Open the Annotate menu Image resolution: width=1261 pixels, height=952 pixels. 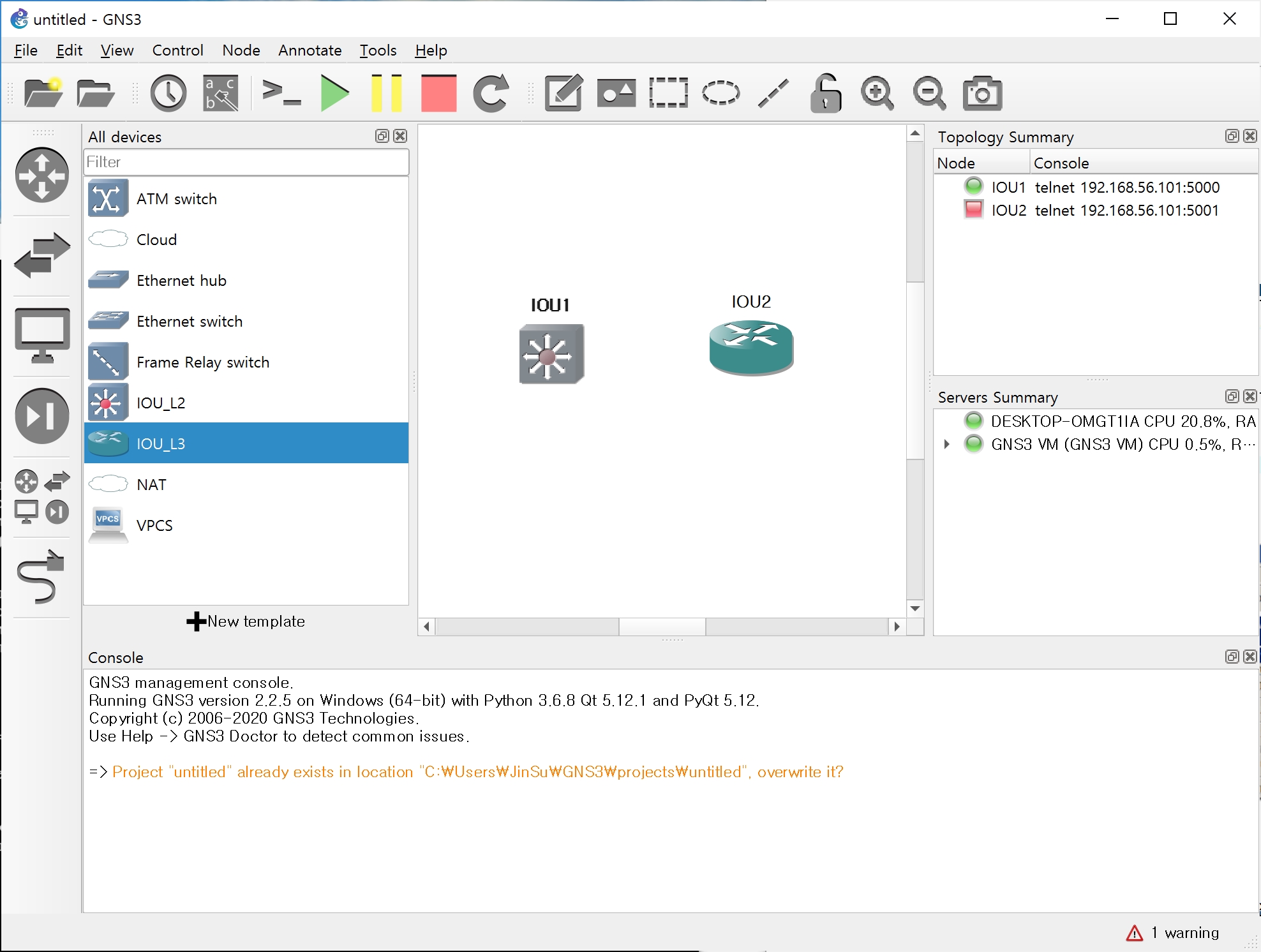pyautogui.click(x=310, y=50)
